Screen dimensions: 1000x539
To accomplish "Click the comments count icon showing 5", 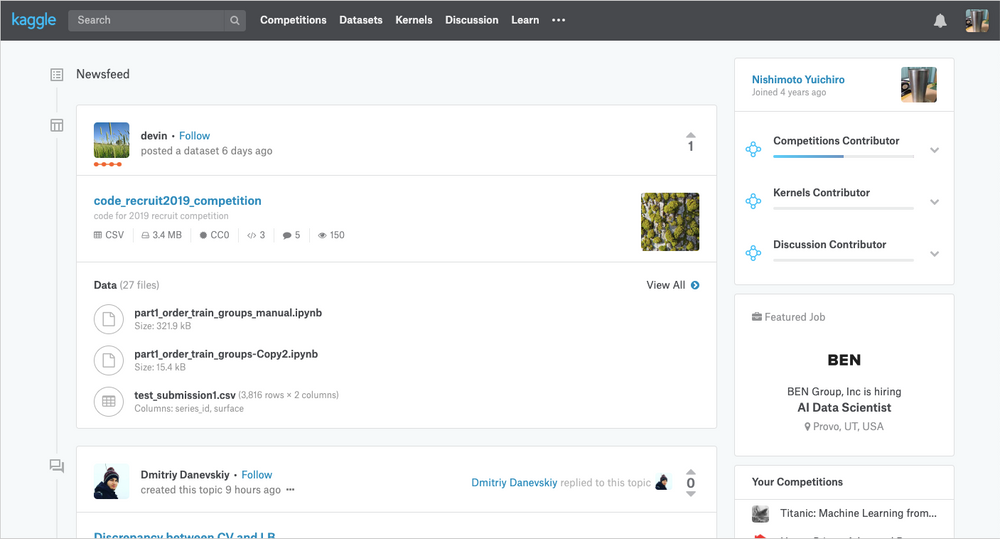I will point(287,235).
